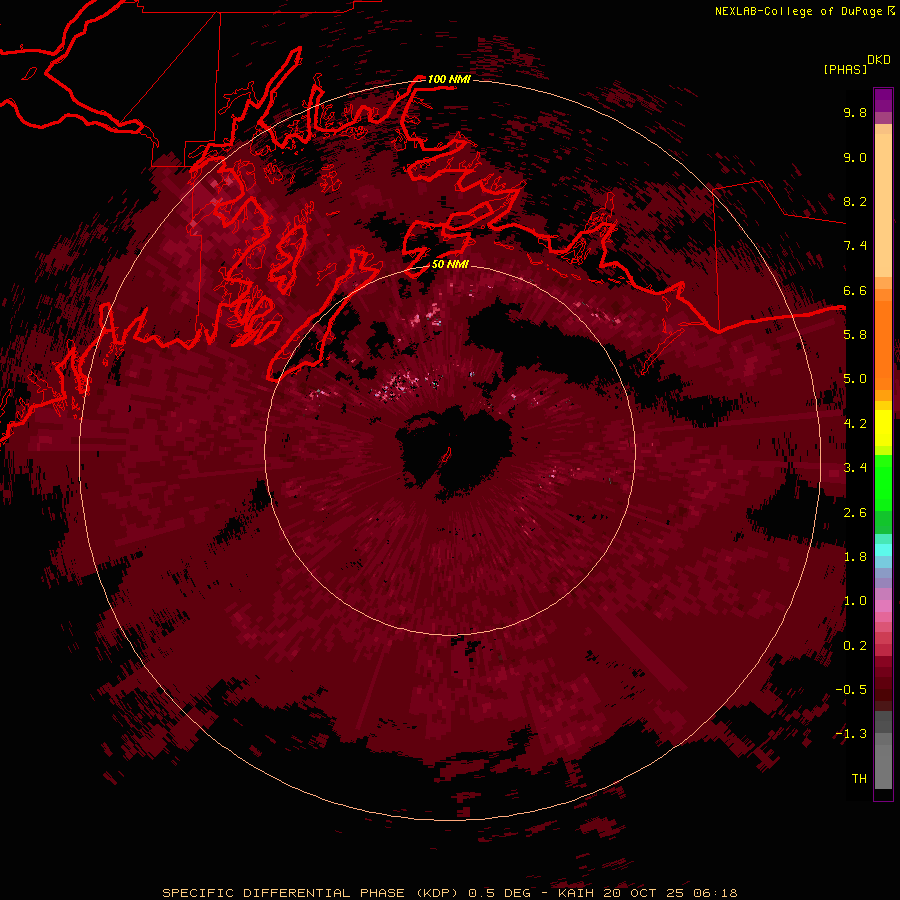Screen dimensions: 900x900
Task: Click the 1.0 legend value
Action: pos(855,601)
